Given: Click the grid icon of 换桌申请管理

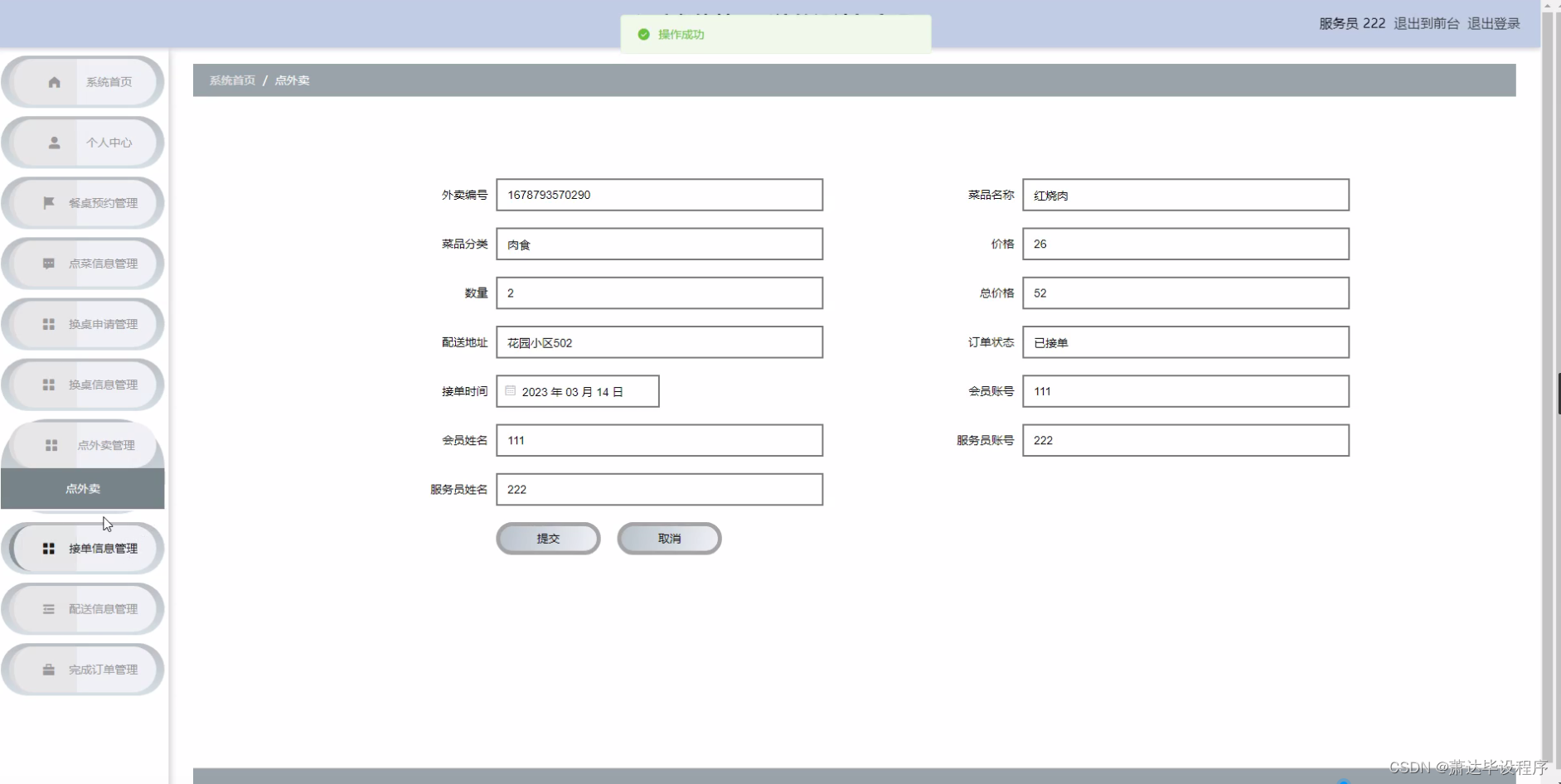Looking at the screenshot, I should [49, 324].
